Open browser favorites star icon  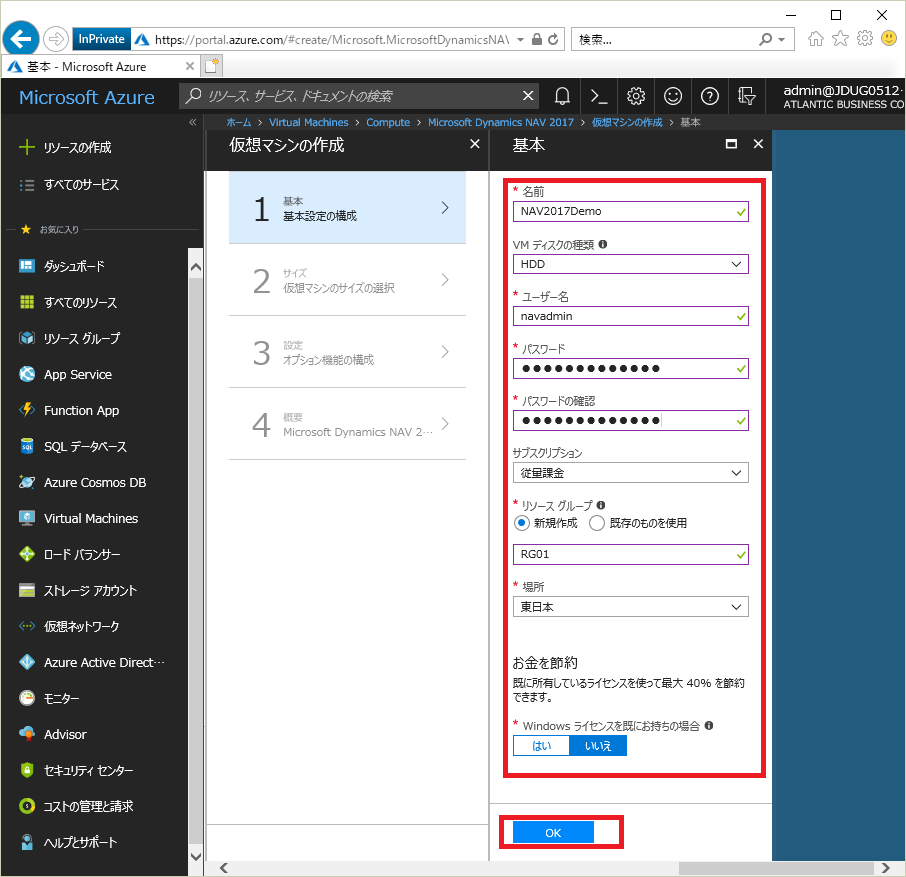pos(840,39)
